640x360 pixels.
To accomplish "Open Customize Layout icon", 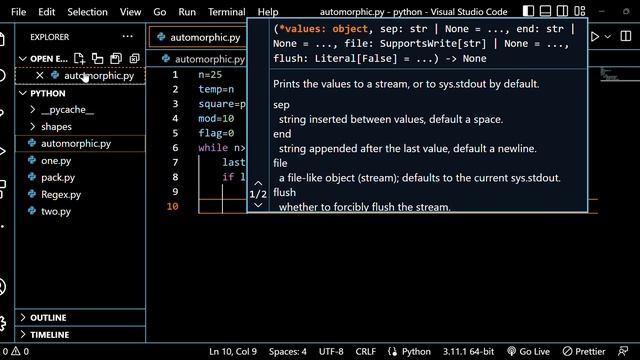I will click(580, 11).
